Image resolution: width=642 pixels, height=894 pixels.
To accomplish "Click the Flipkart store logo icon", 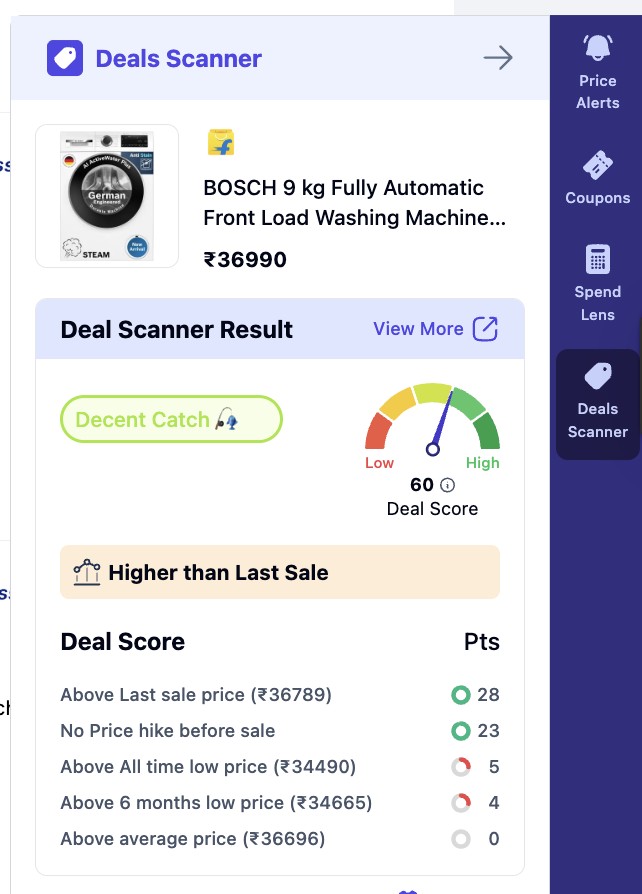I will pos(221,143).
